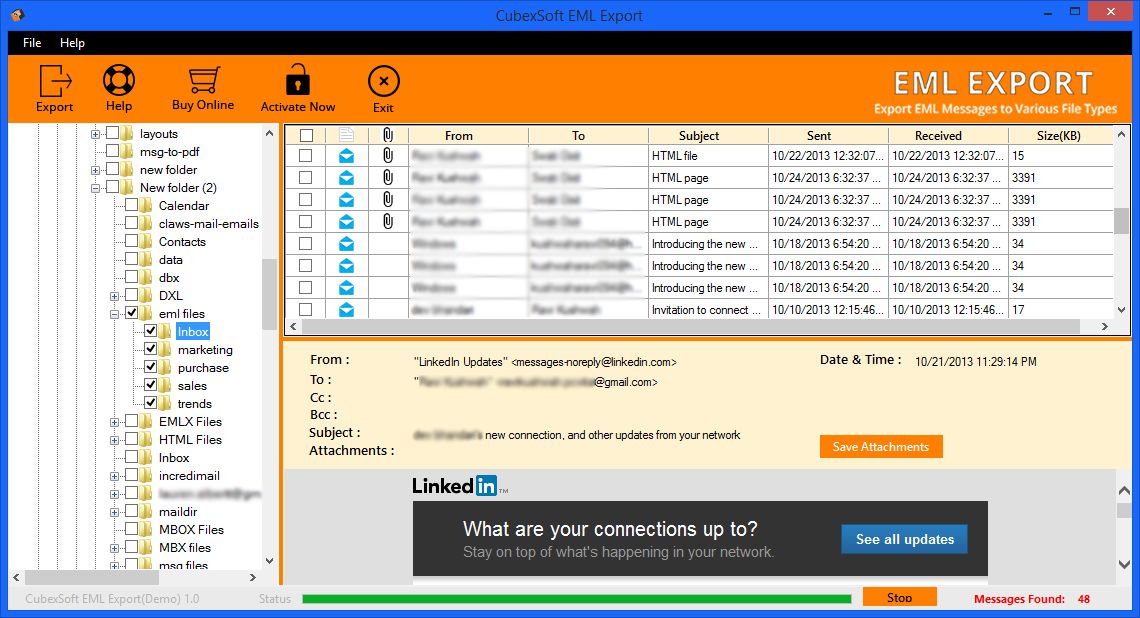Click the paperclip attachment column header icon
This screenshot has width=1140, height=618.
pyautogui.click(x=388, y=135)
